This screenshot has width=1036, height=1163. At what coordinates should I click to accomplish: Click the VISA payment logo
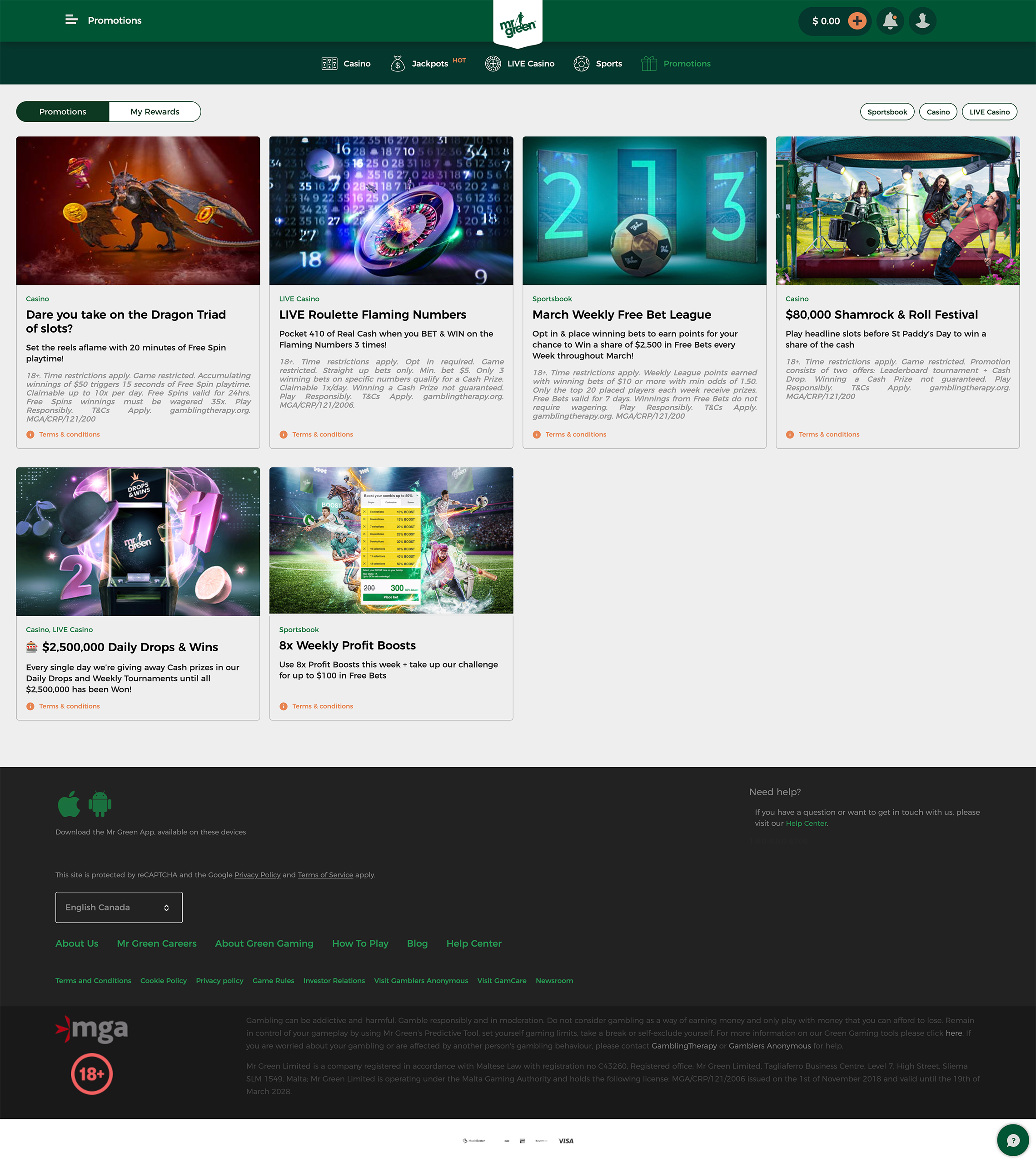tap(566, 1141)
